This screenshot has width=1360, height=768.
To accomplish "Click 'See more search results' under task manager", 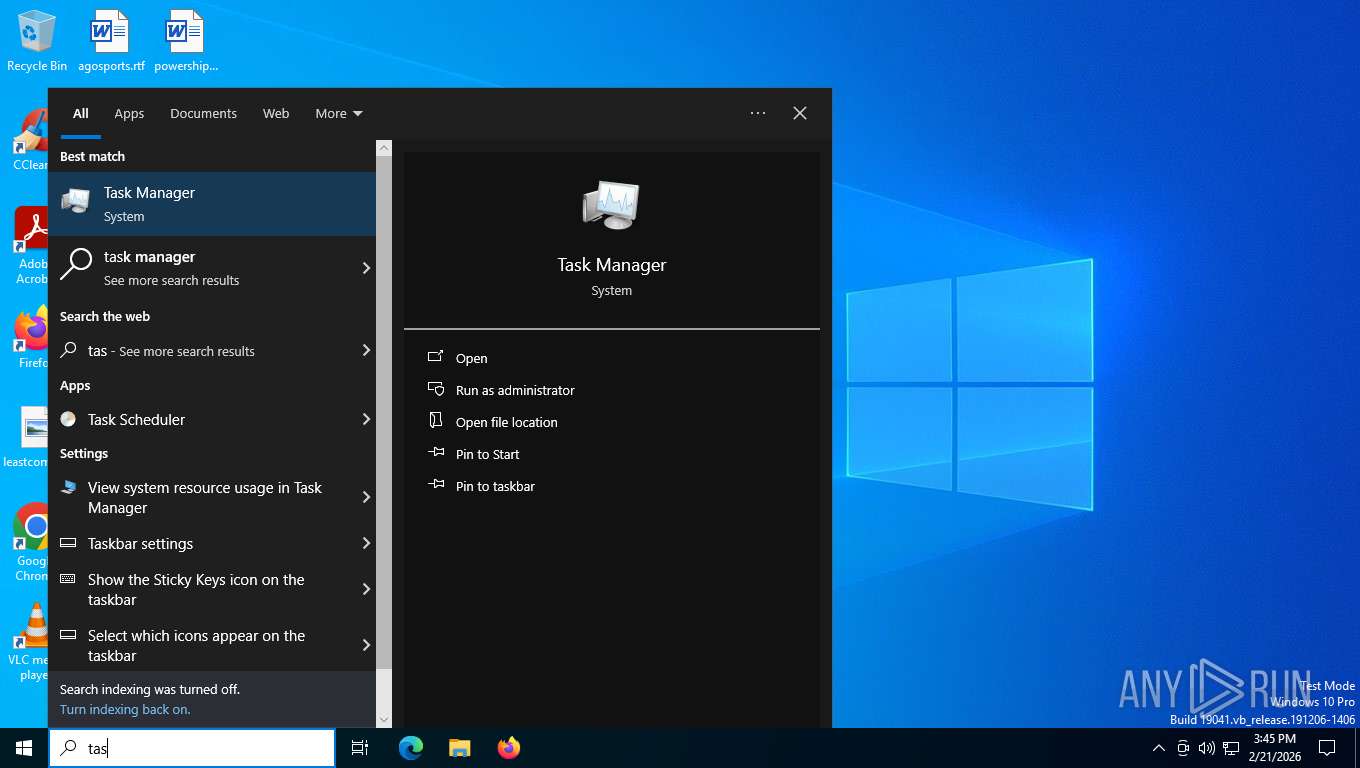I will pos(171,280).
